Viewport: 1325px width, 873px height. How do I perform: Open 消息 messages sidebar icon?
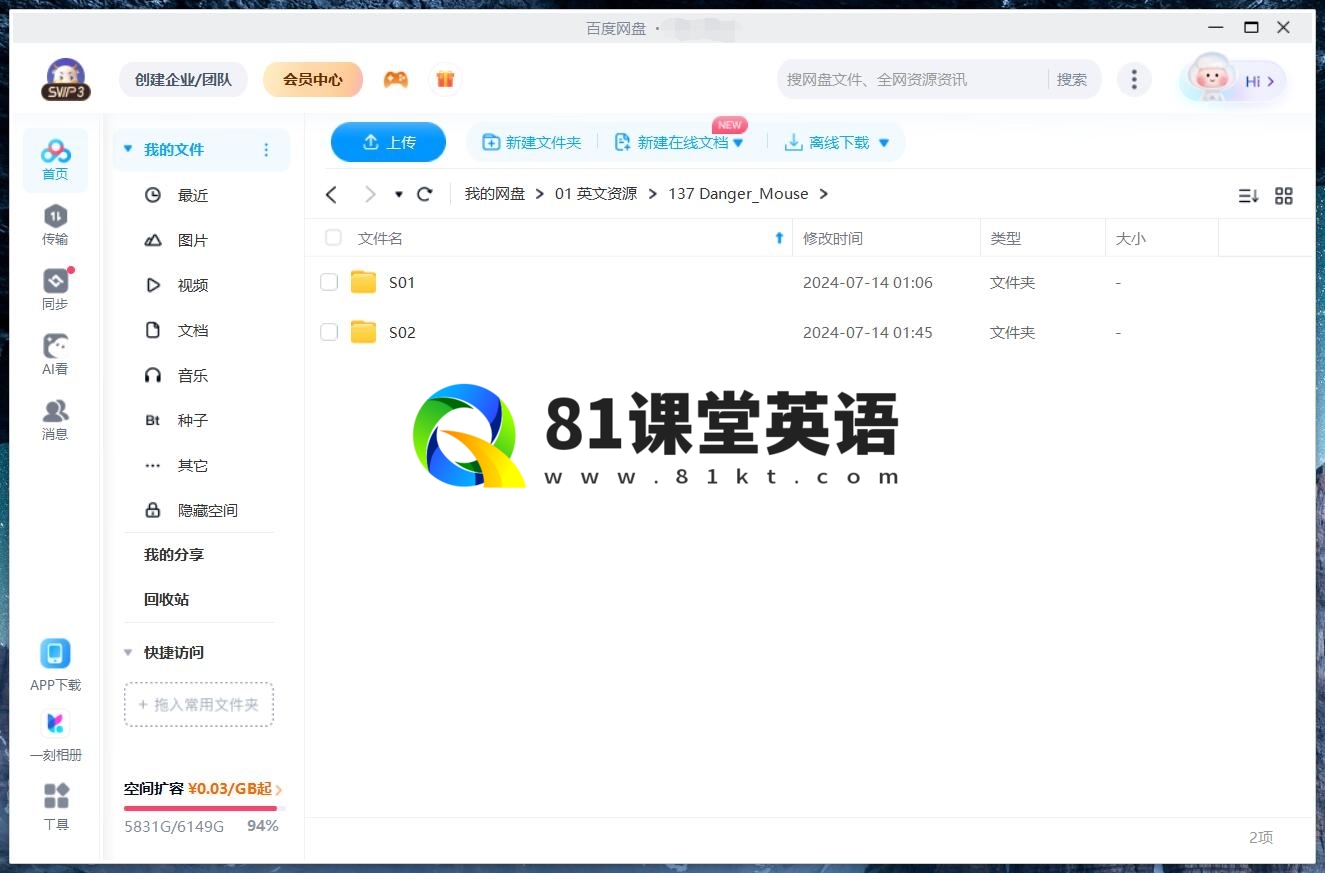click(x=55, y=420)
